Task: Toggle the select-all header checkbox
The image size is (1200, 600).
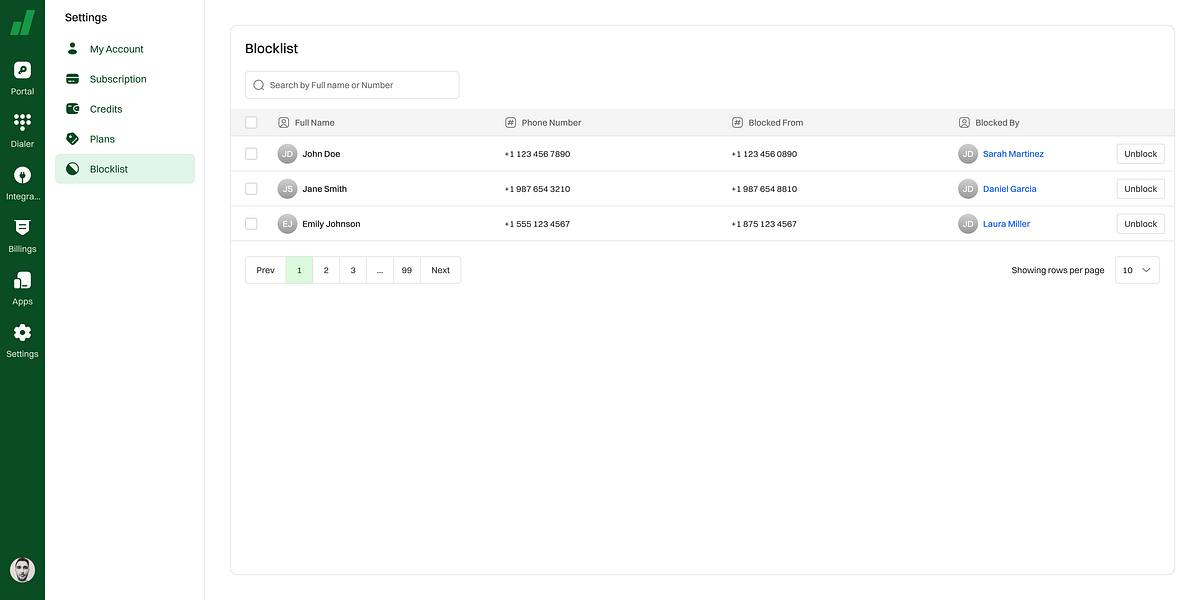Action: coord(251,123)
